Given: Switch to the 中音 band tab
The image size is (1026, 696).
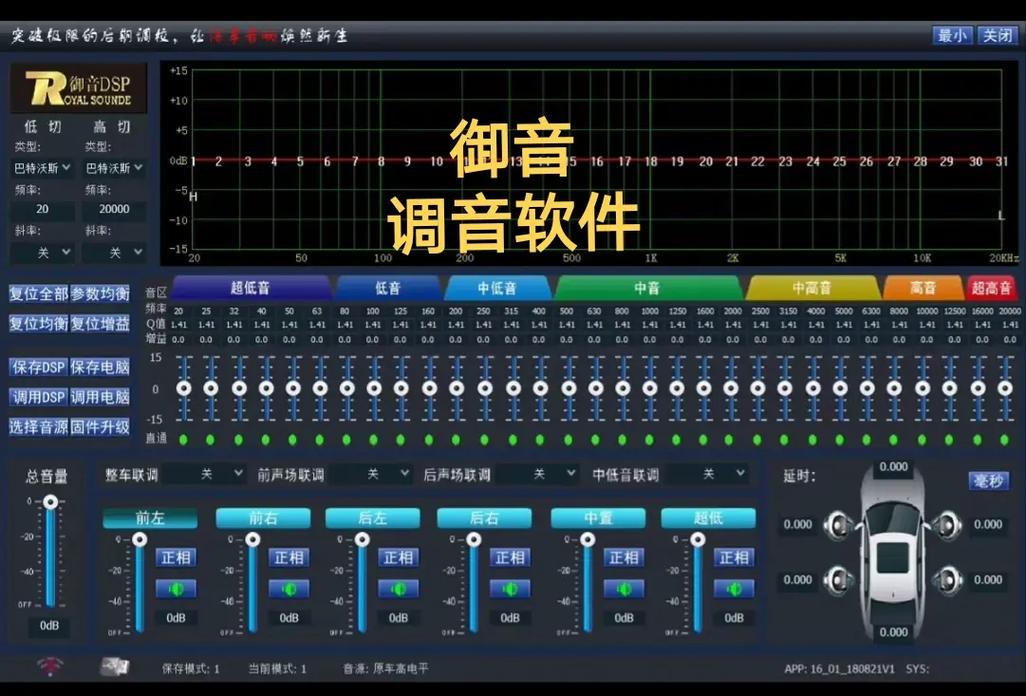Looking at the screenshot, I should point(648,288).
